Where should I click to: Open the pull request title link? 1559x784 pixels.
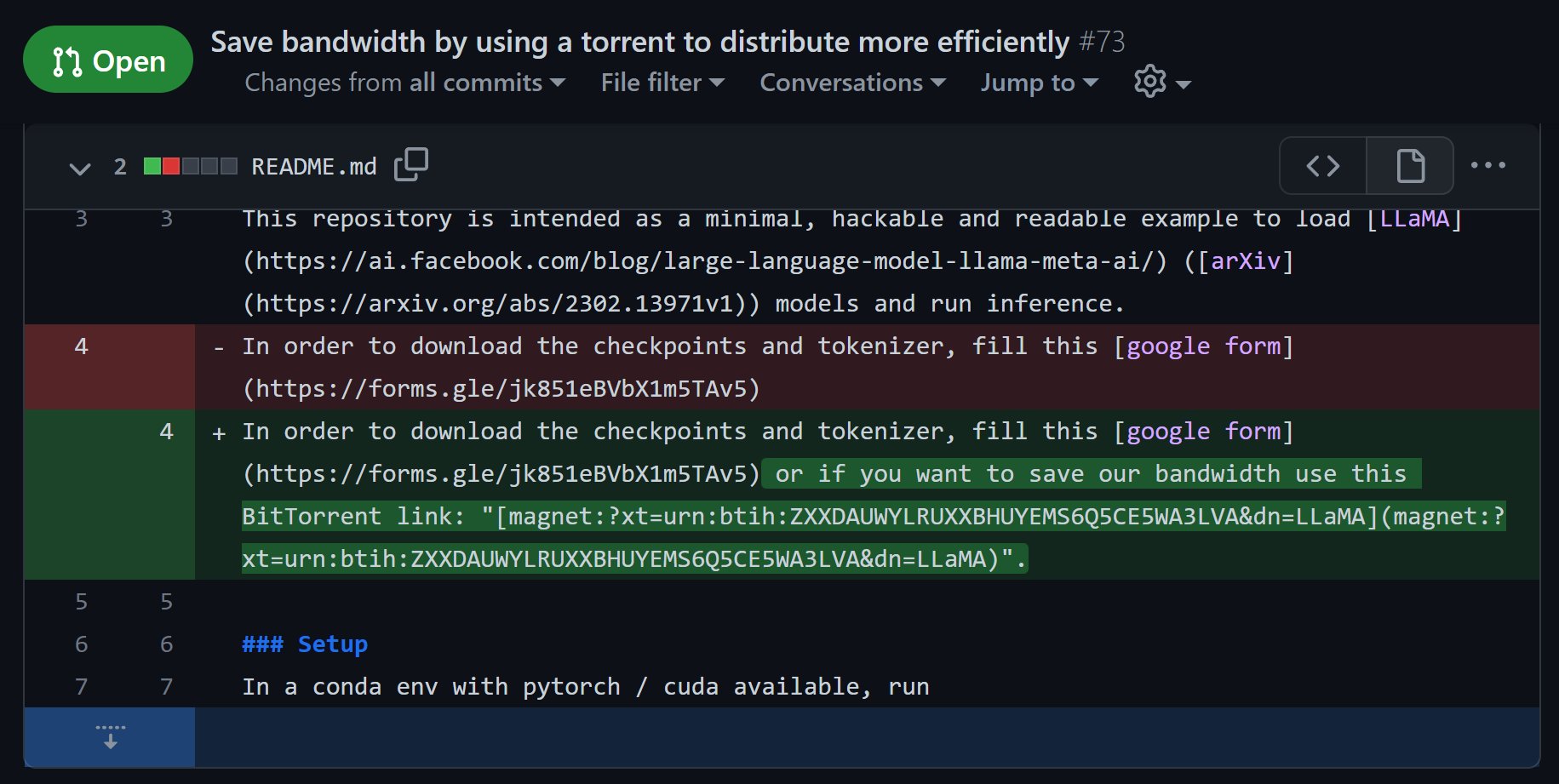[639, 42]
